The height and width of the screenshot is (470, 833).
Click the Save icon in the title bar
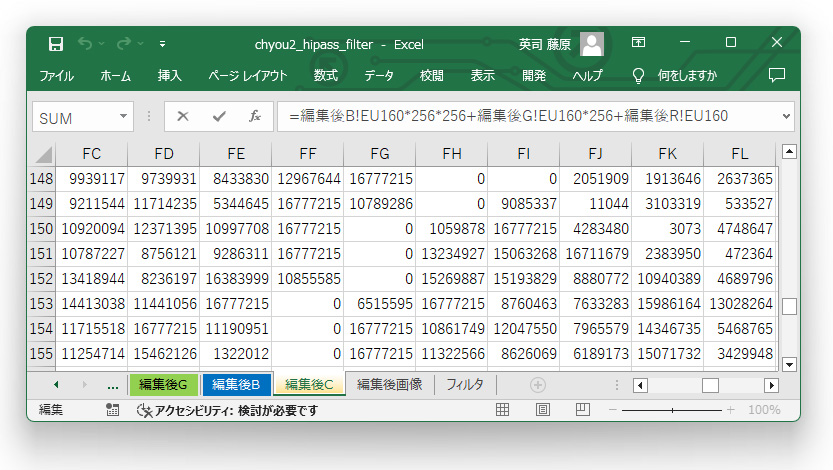click(x=56, y=44)
